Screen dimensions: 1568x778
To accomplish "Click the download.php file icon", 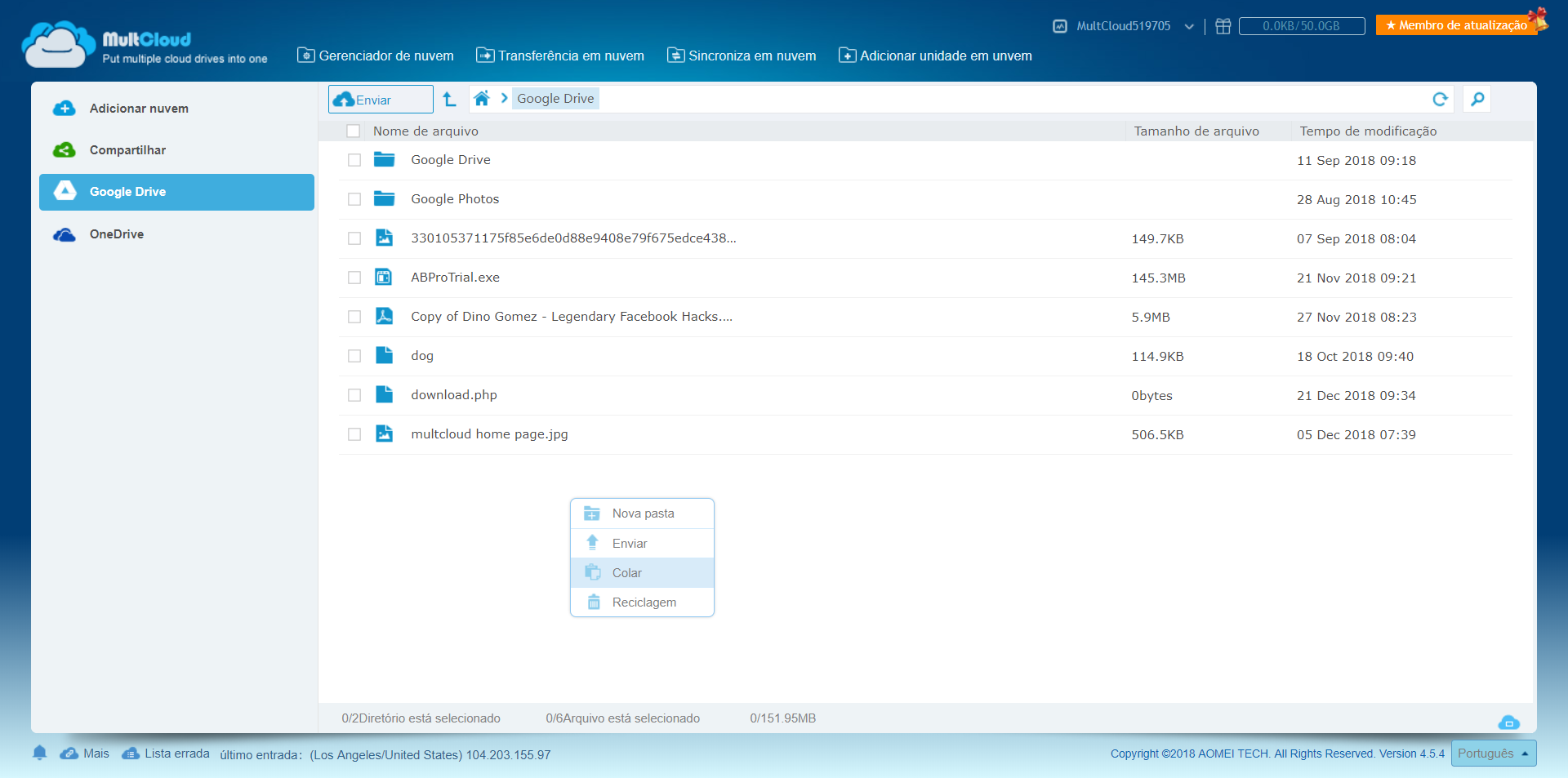I will 384,394.
